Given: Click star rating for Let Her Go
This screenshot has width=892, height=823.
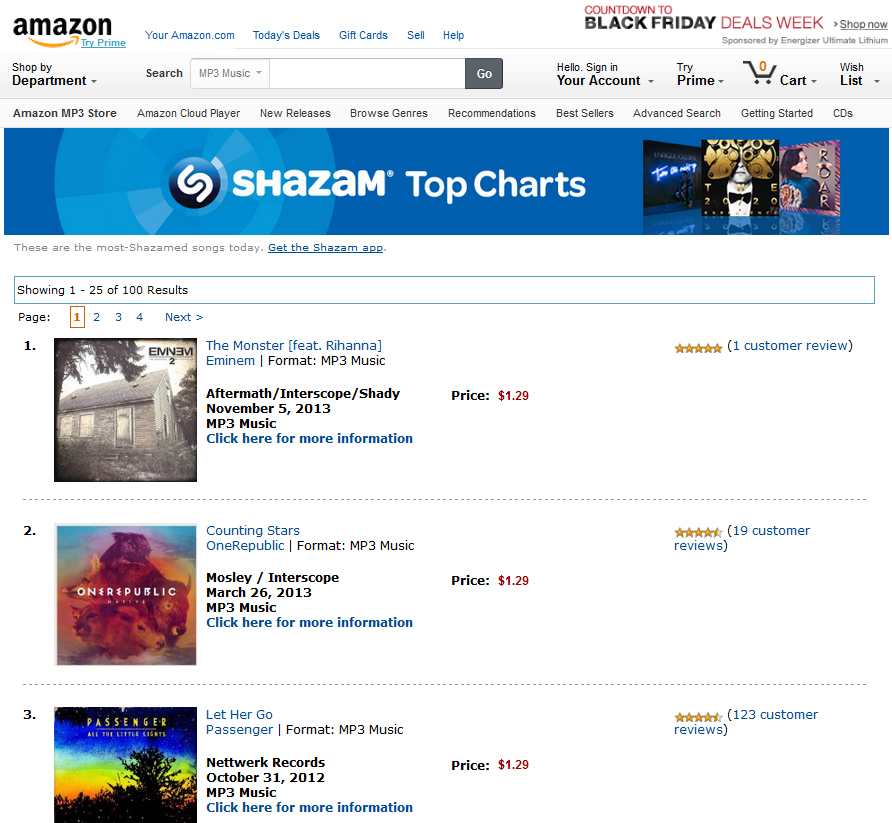Looking at the screenshot, I should 698,717.
